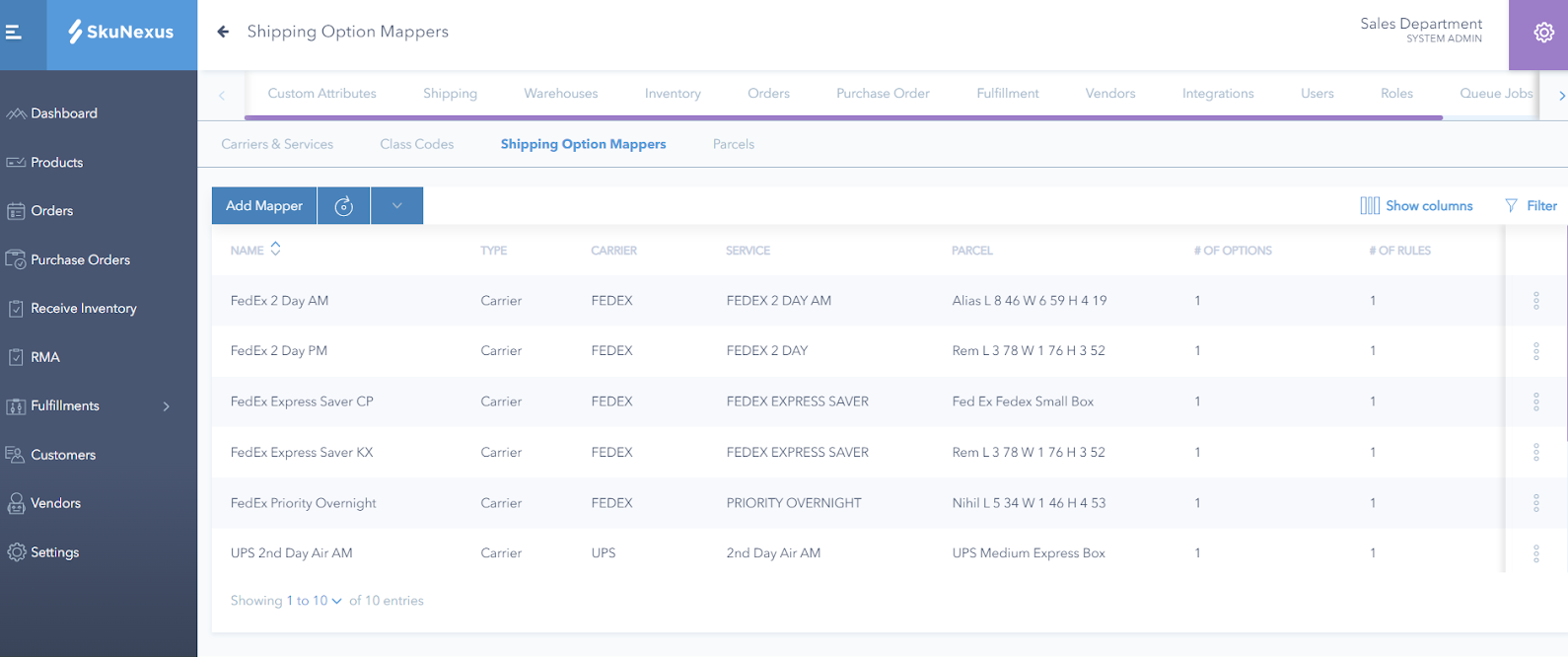Move settings tabs left with the chevron
Viewport: 1568px width, 657px height.
(222, 96)
